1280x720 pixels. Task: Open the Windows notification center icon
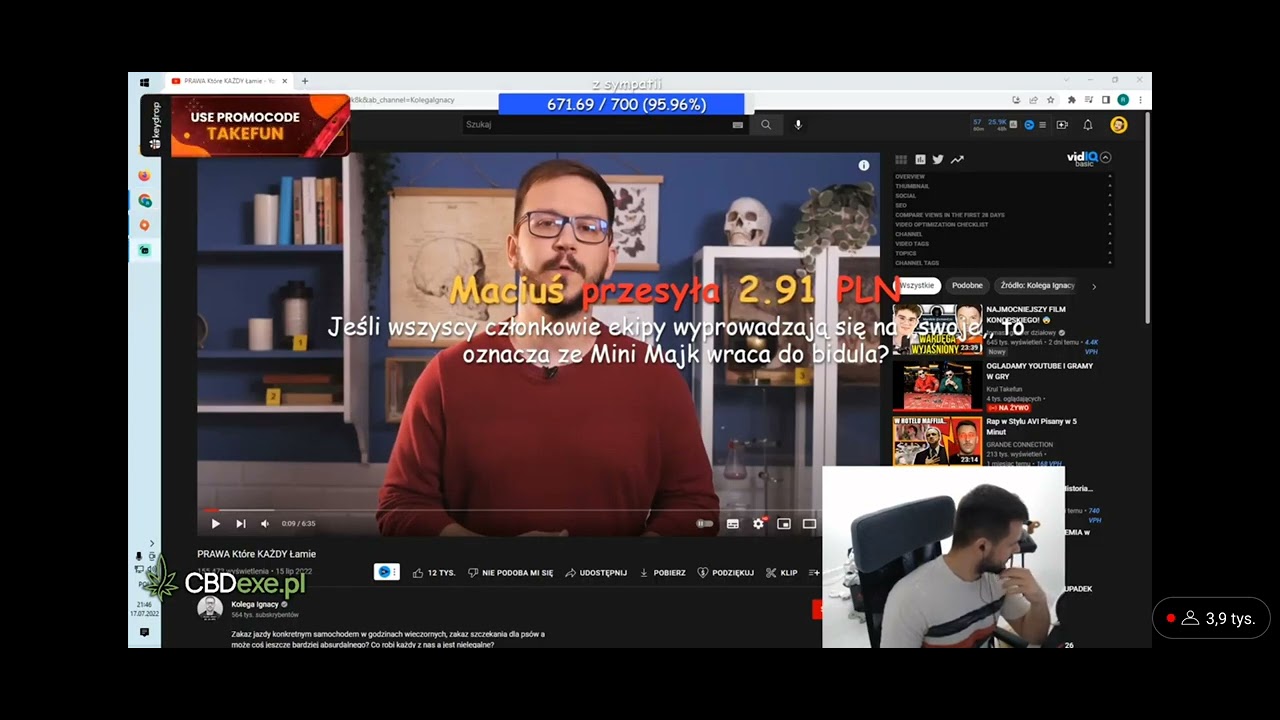144,632
